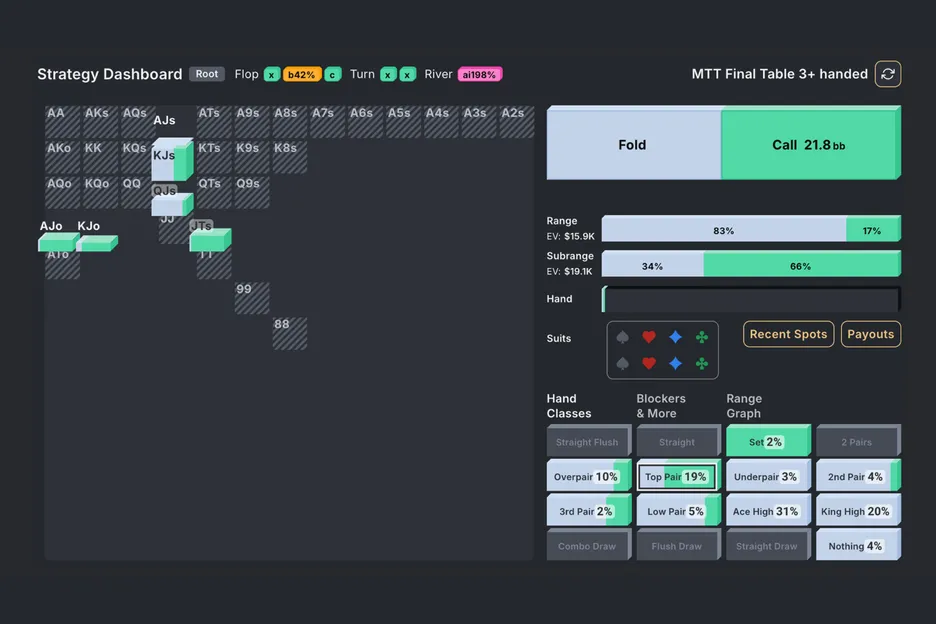Click the refresh icon beside MTT Final Table
This screenshot has width=936, height=624.
pyautogui.click(x=887, y=74)
